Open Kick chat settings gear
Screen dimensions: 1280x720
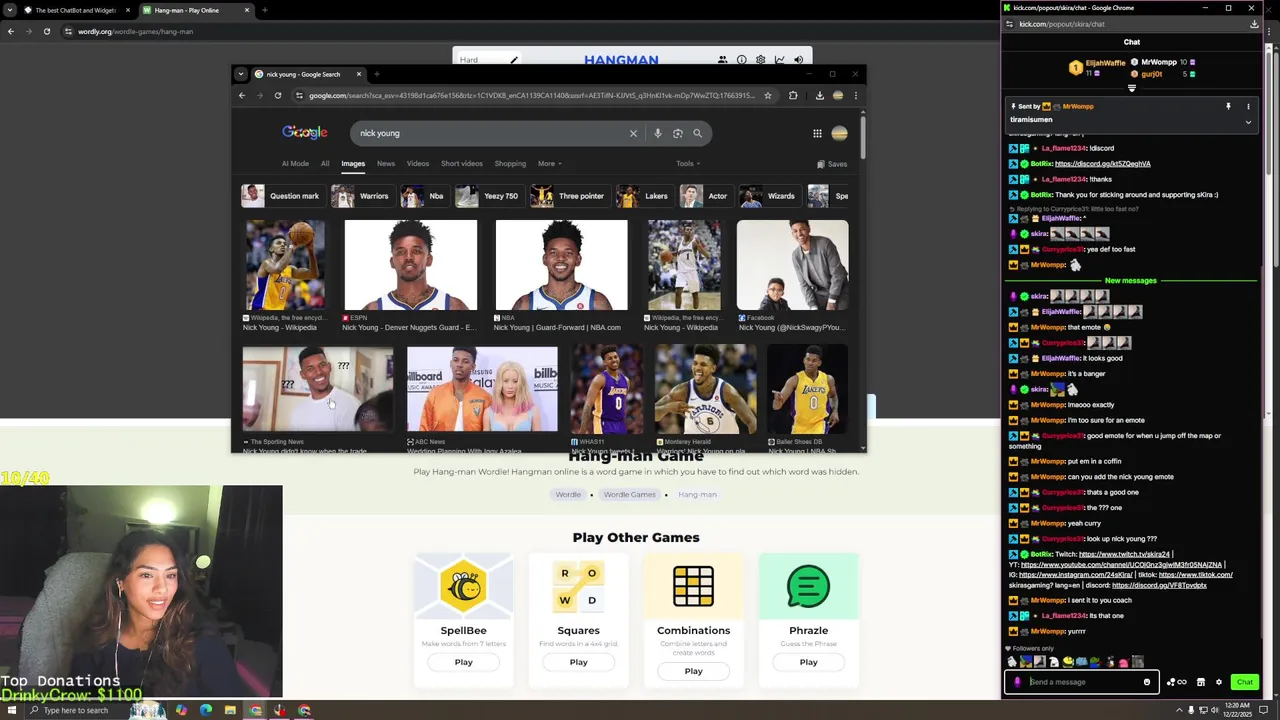[1218, 682]
